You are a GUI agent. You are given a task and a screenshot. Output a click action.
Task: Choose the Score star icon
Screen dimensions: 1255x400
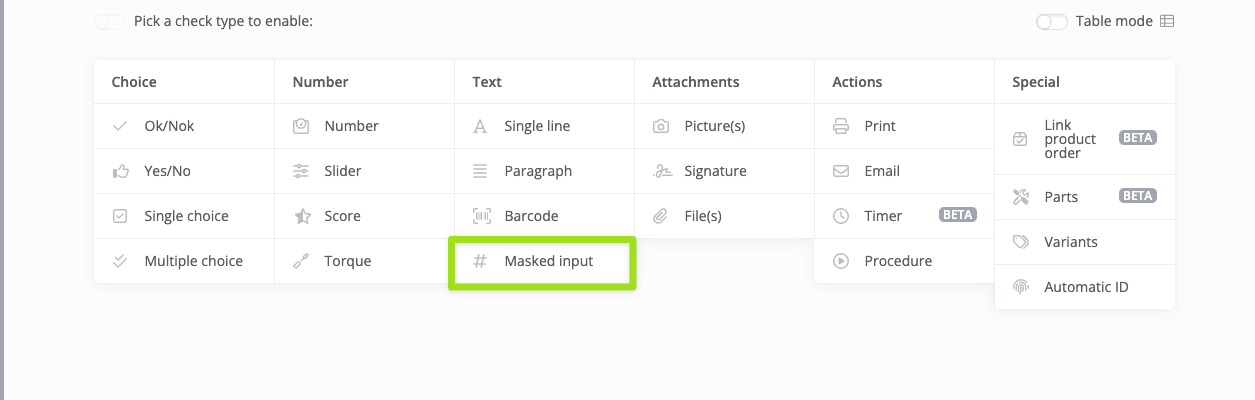[301, 217]
